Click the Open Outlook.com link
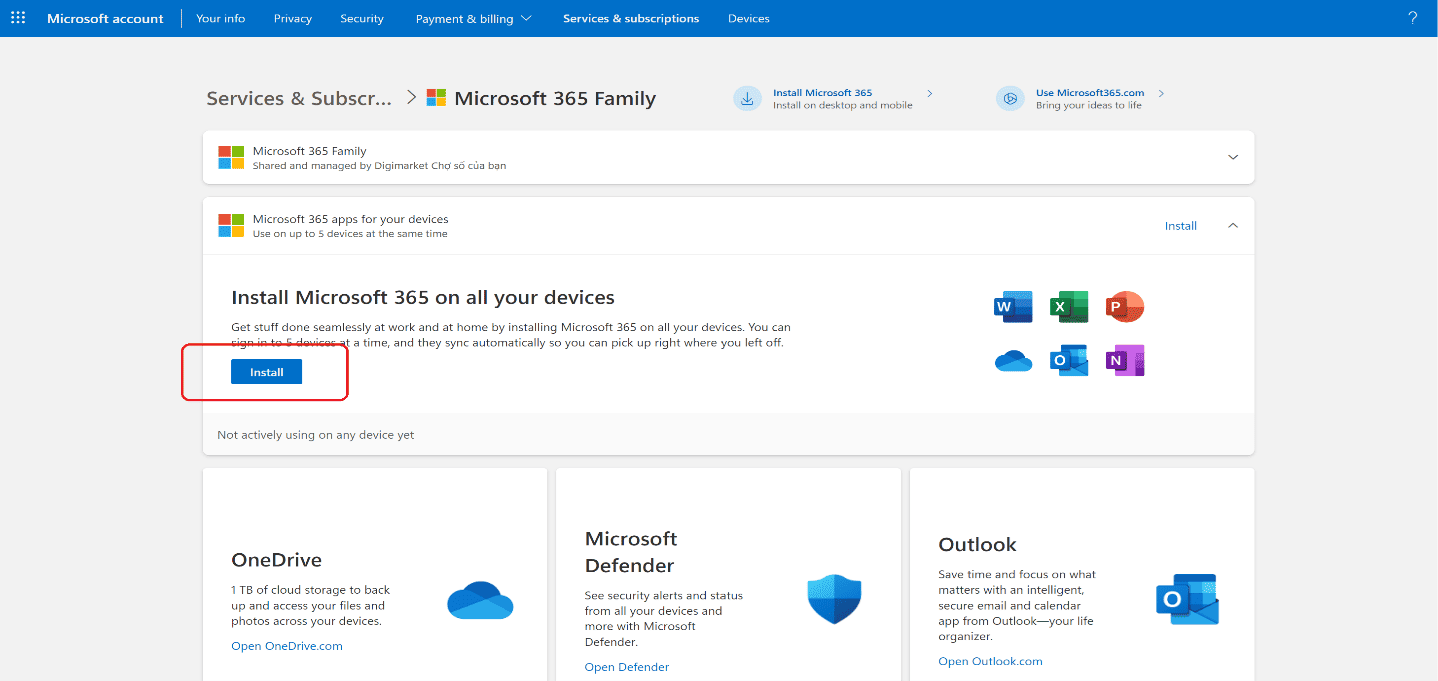 [x=990, y=661]
